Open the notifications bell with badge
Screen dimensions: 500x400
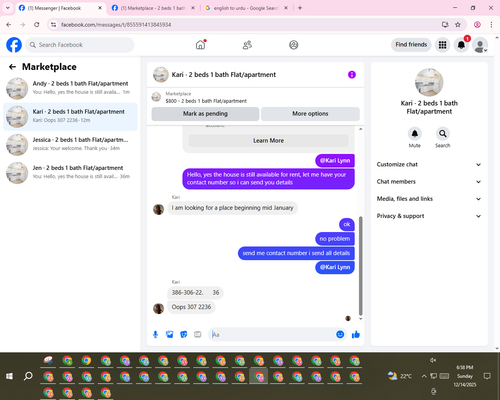(x=461, y=45)
